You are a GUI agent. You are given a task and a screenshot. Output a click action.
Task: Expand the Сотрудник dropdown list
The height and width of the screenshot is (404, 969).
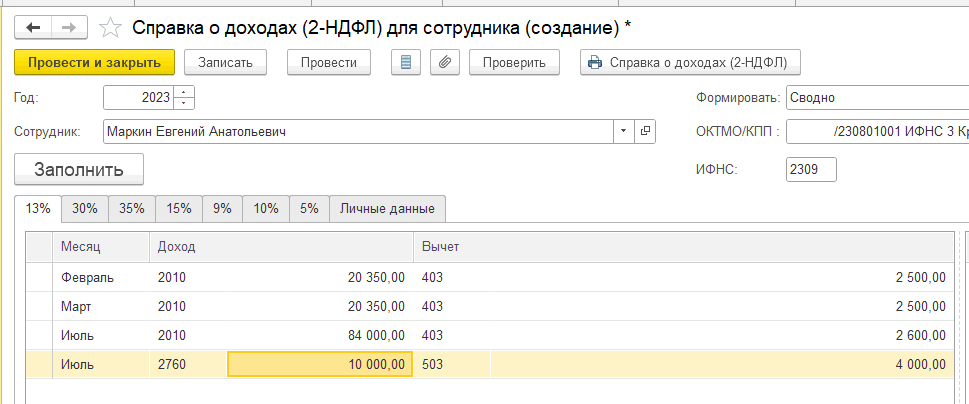(623, 131)
